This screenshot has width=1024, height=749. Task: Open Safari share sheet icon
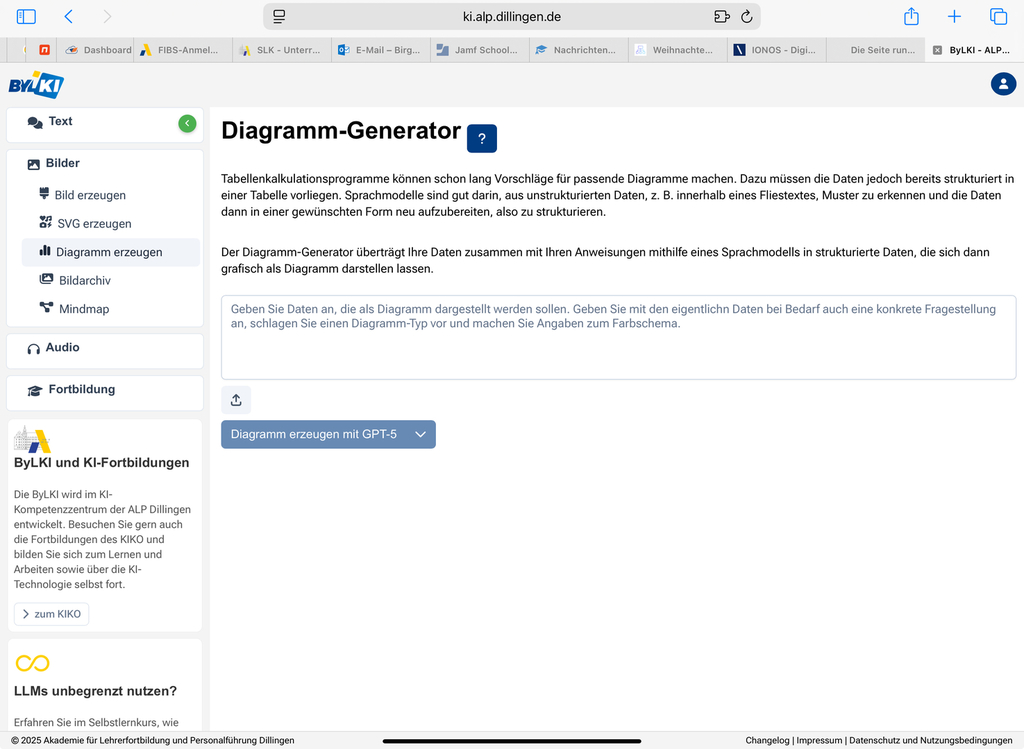pyautogui.click(x=911, y=17)
